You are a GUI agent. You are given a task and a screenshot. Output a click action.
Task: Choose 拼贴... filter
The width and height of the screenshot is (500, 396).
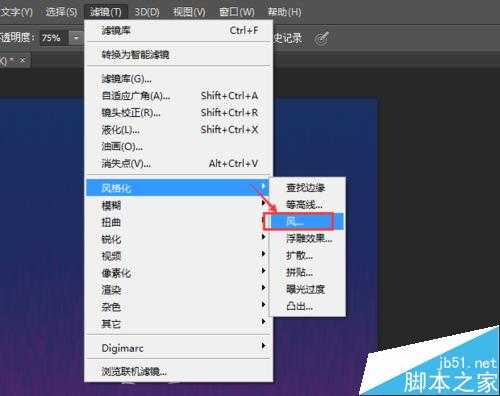click(x=307, y=273)
